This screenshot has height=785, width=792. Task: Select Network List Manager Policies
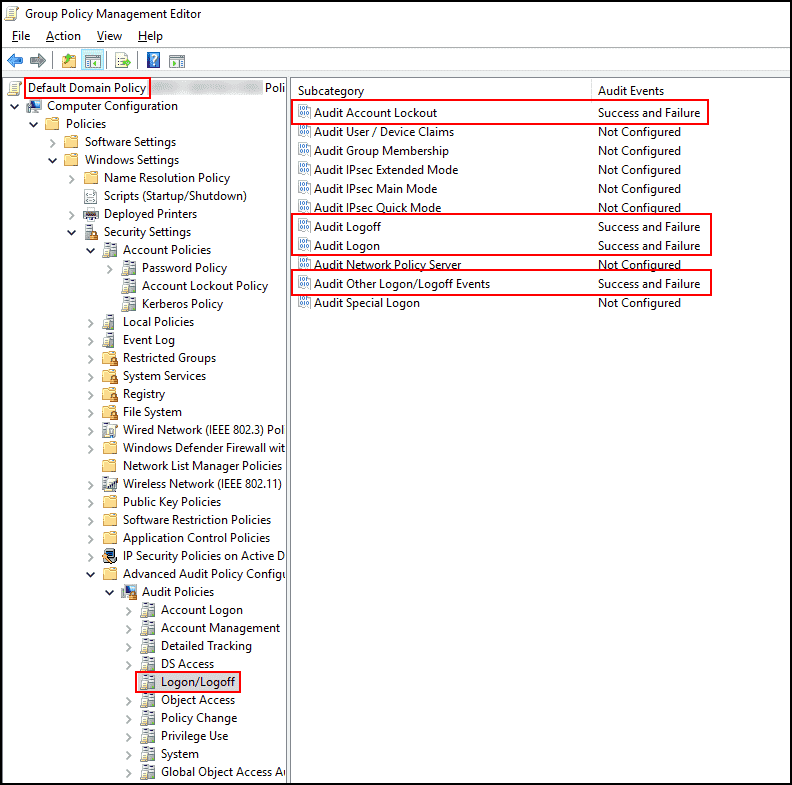202,466
